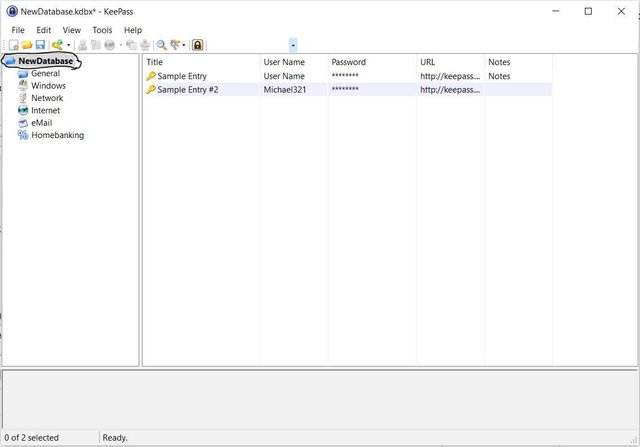The width and height of the screenshot is (640, 447).
Task: Open the Show Entries dropdown arrow
Action: point(184,45)
